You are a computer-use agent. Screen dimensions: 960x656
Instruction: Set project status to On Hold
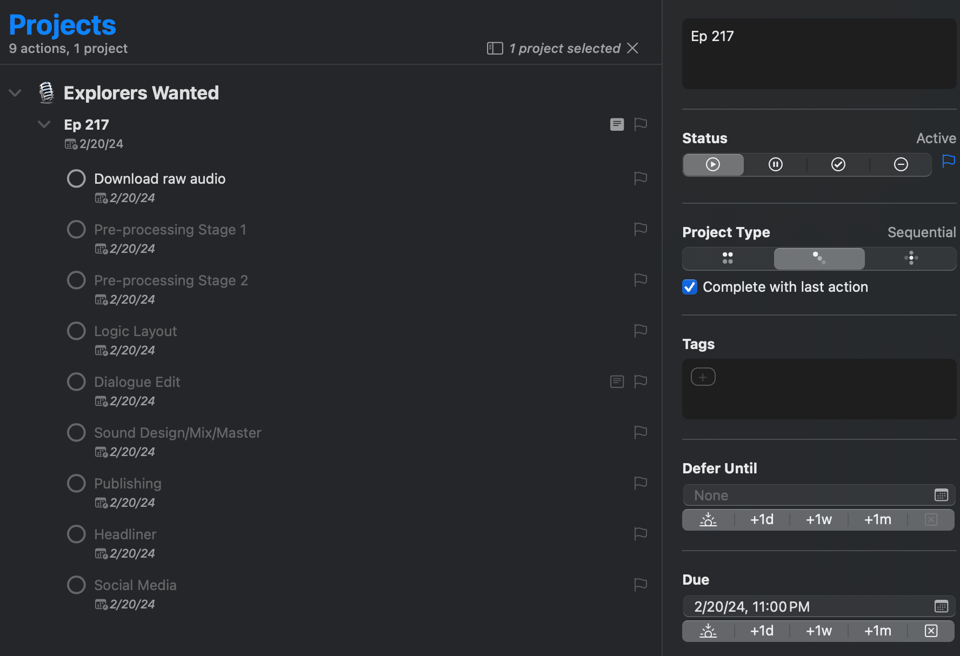tap(775, 165)
